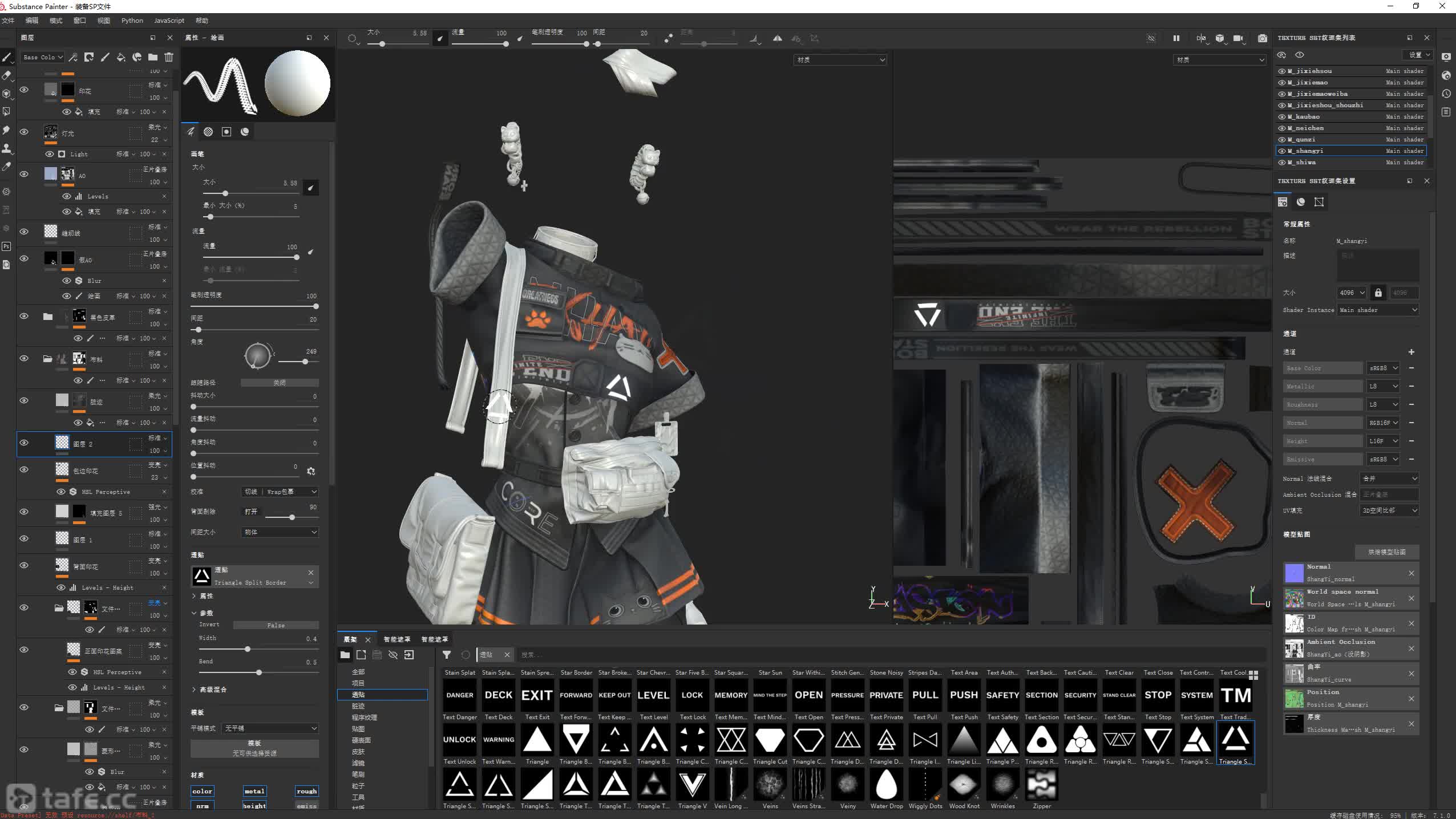
Task: Select the Smudge tool
Action: click(x=7, y=130)
